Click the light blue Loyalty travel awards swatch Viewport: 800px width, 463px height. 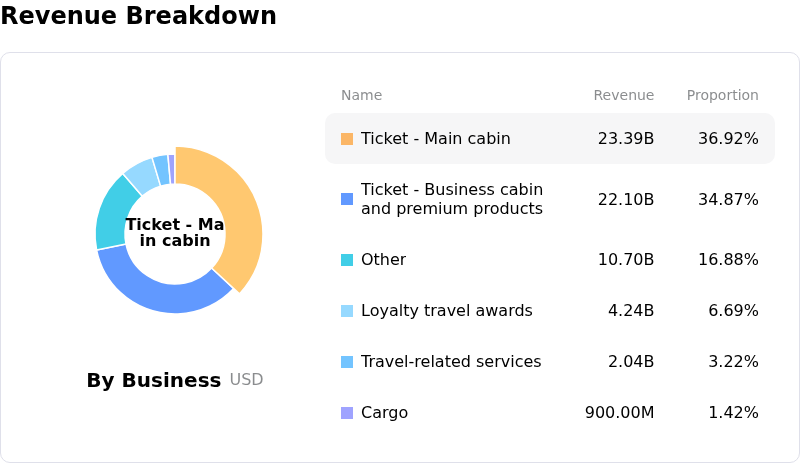[347, 311]
